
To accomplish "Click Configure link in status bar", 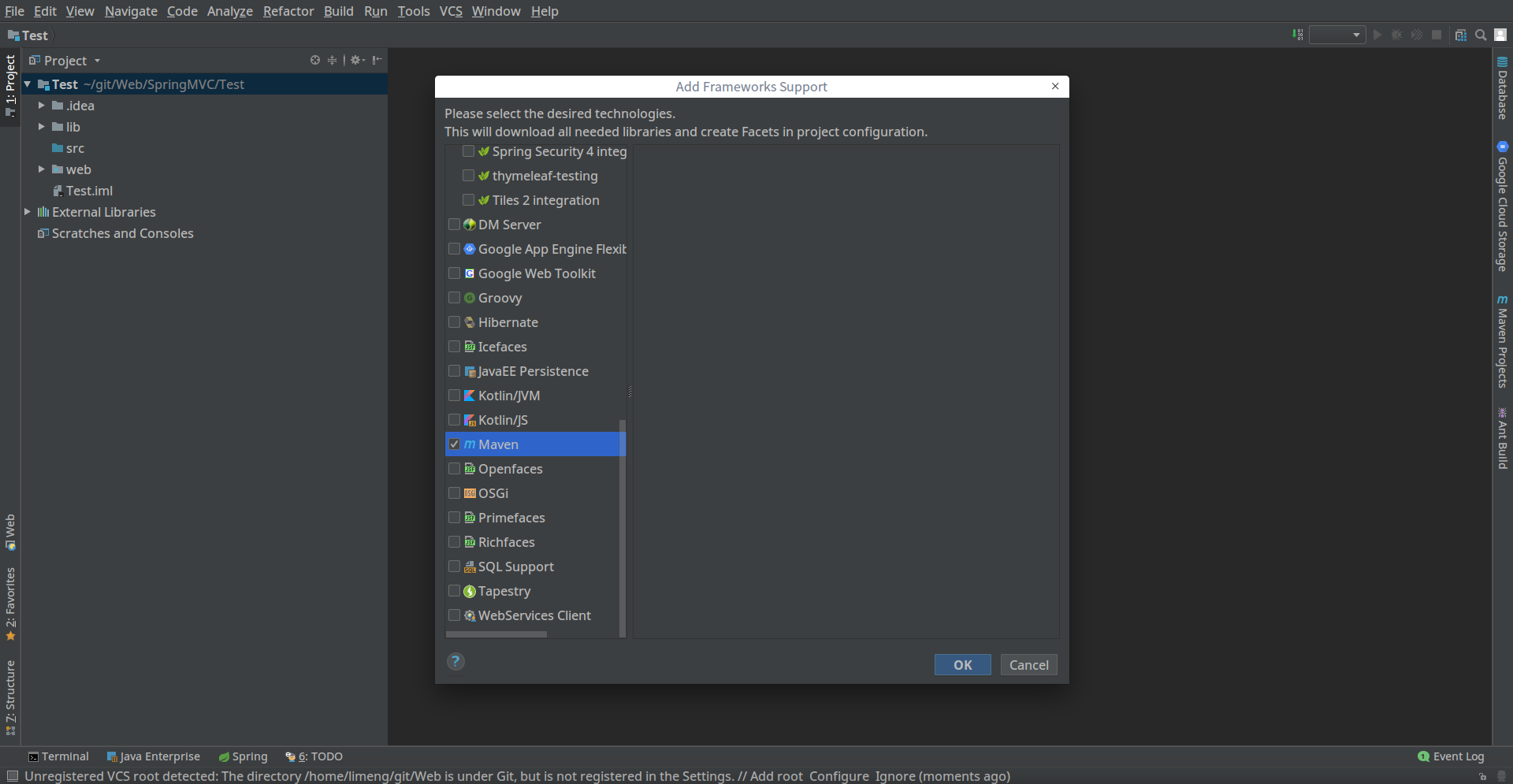I will 839,776.
